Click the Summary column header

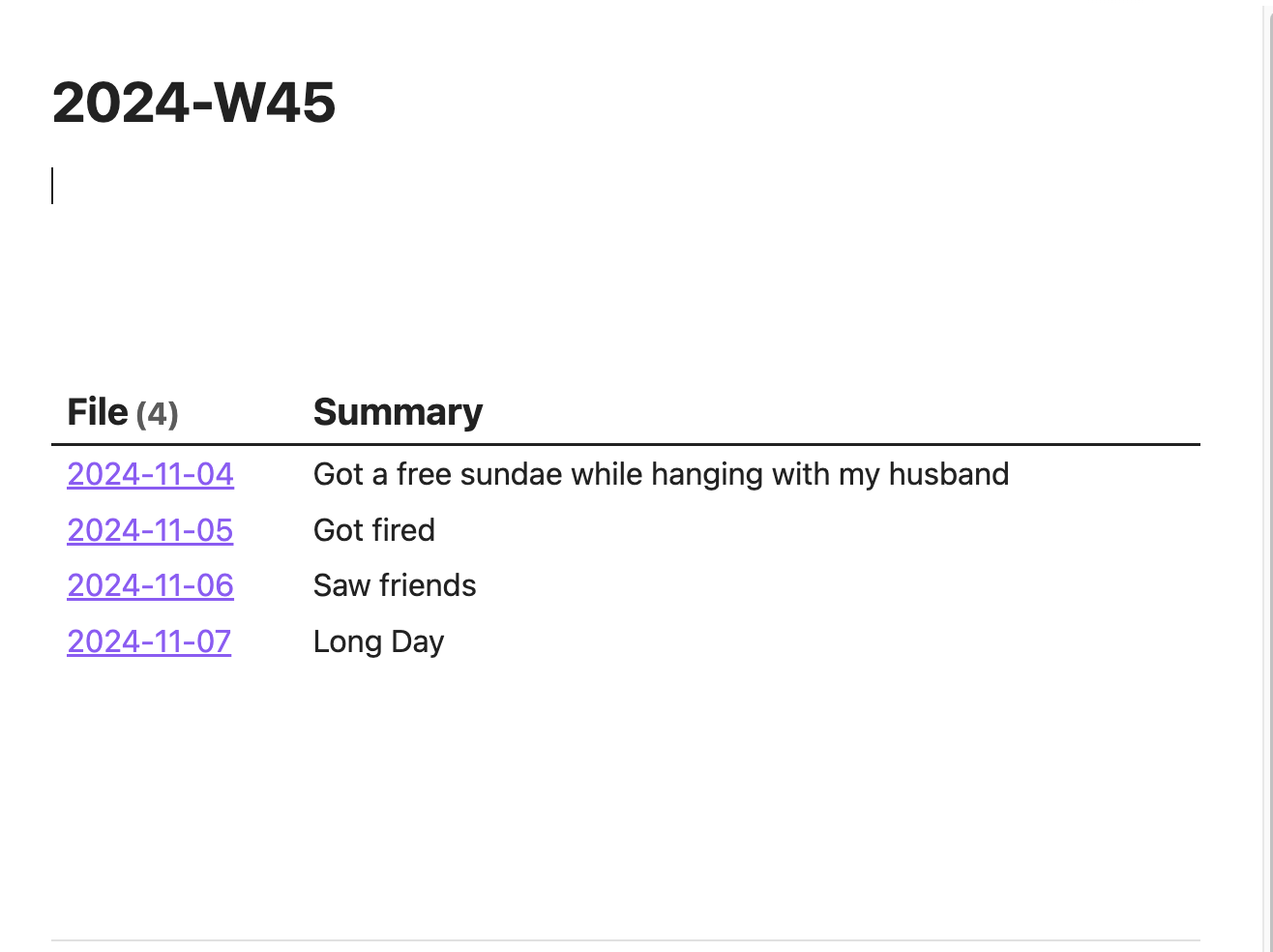point(398,412)
